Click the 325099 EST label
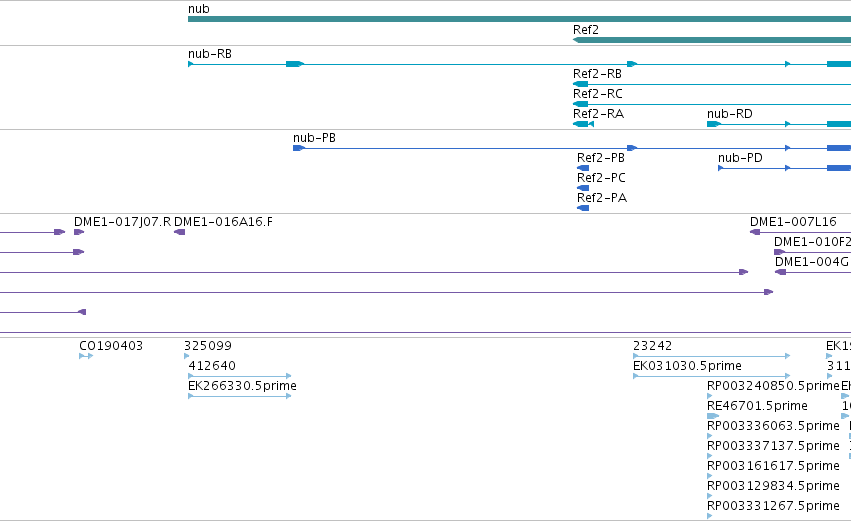 click(x=207, y=346)
